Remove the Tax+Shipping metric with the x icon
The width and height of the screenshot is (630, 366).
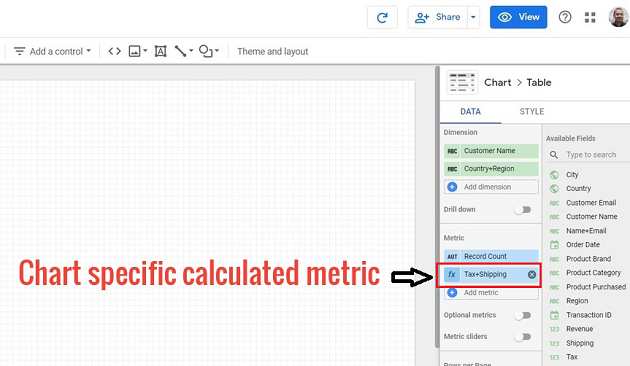532,274
